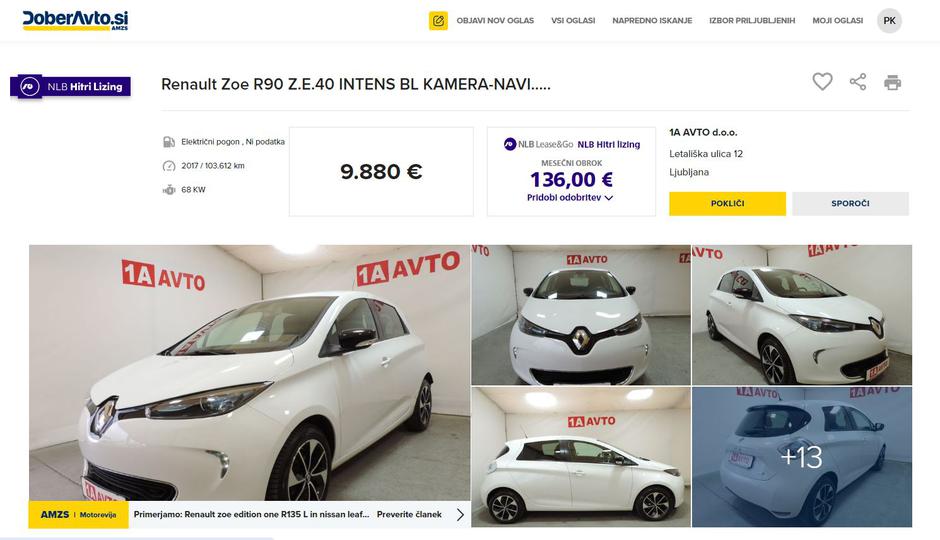Open Napredno iskanje menu item
Viewport: 940px width, 540px height.
652,20
